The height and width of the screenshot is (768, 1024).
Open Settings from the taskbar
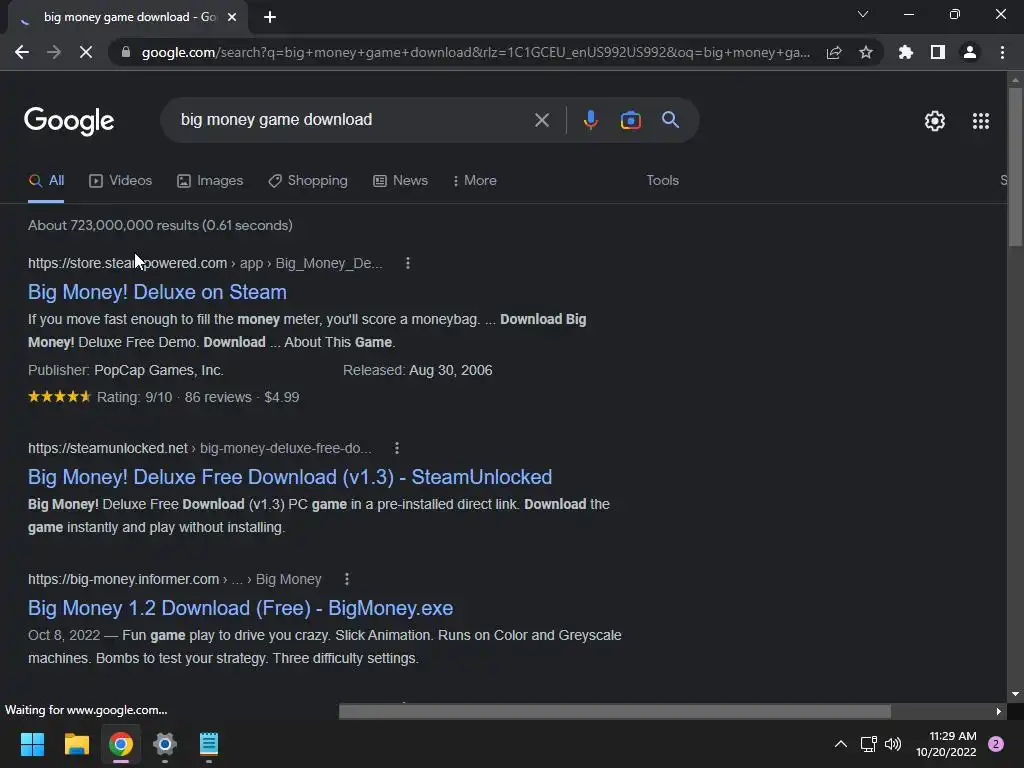pos(165,744)
